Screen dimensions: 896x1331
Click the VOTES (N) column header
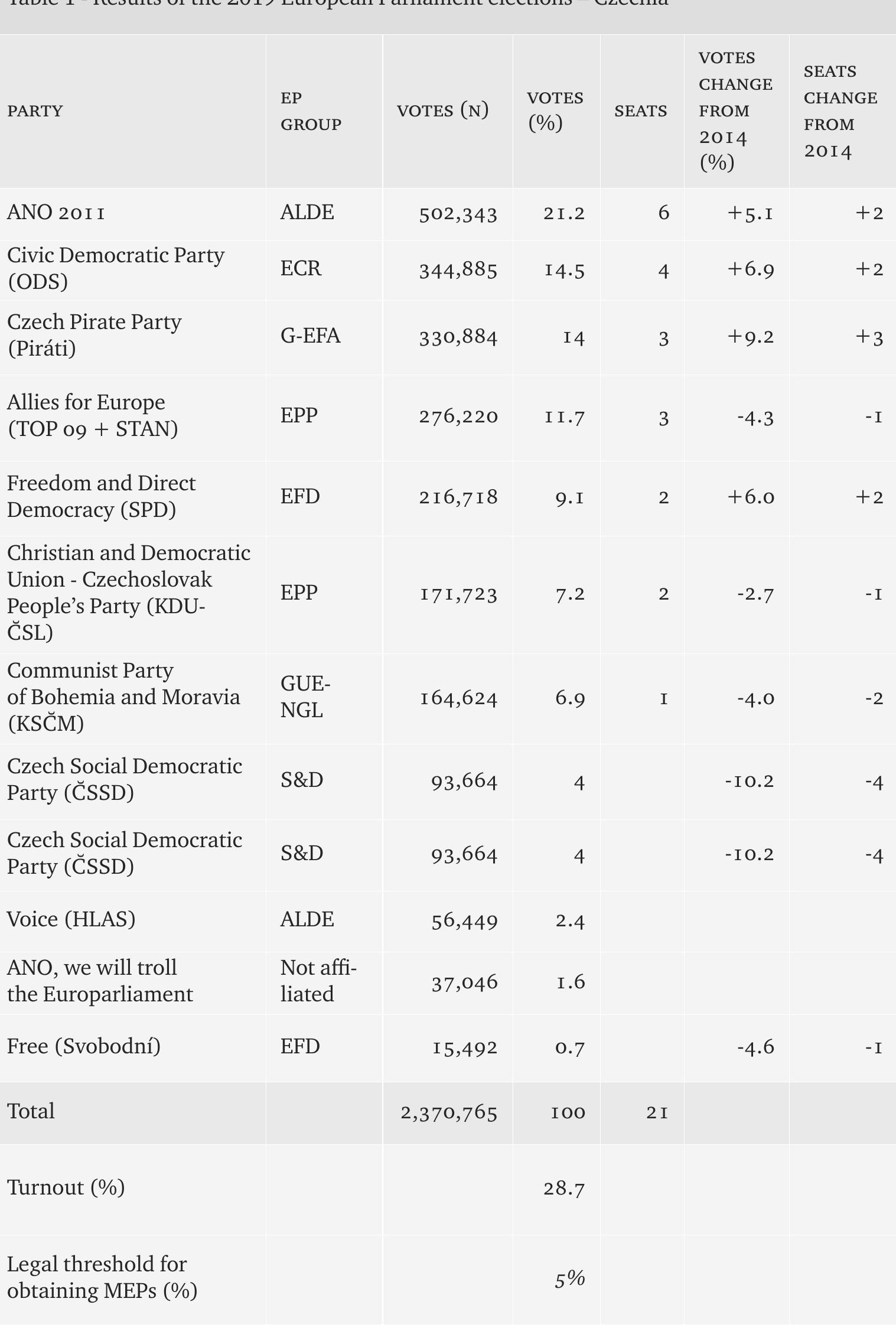pyautogui.click(x=442, y=110)
